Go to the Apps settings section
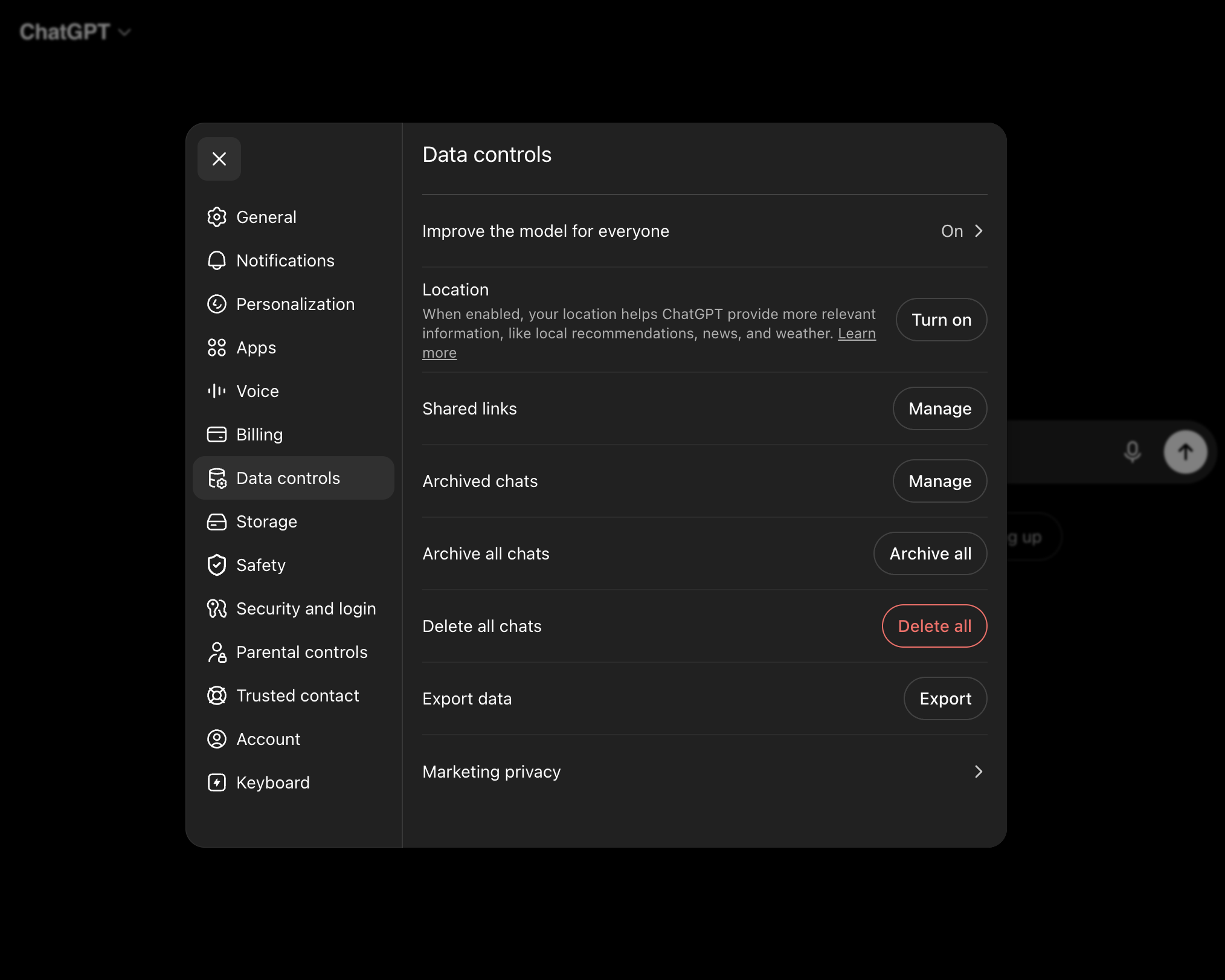This screenshot has width=1225, height=980. click(x=294, y=347)
